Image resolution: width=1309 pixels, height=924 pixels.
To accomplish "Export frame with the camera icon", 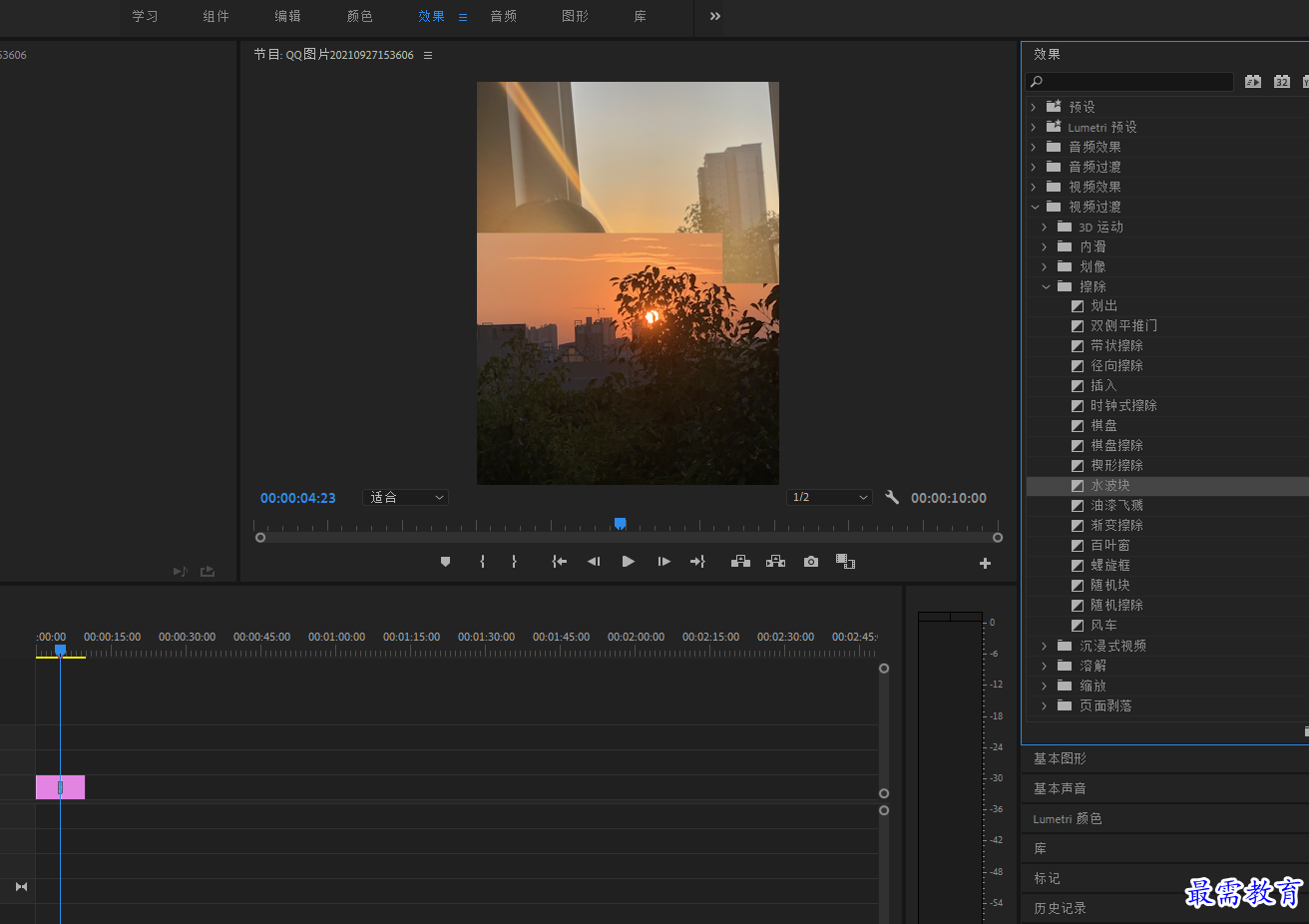I will coord(811,562).
